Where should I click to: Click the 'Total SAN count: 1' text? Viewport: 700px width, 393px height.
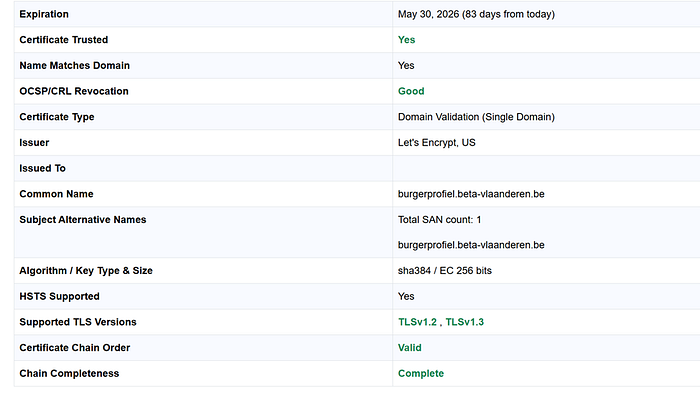(439, 220)
